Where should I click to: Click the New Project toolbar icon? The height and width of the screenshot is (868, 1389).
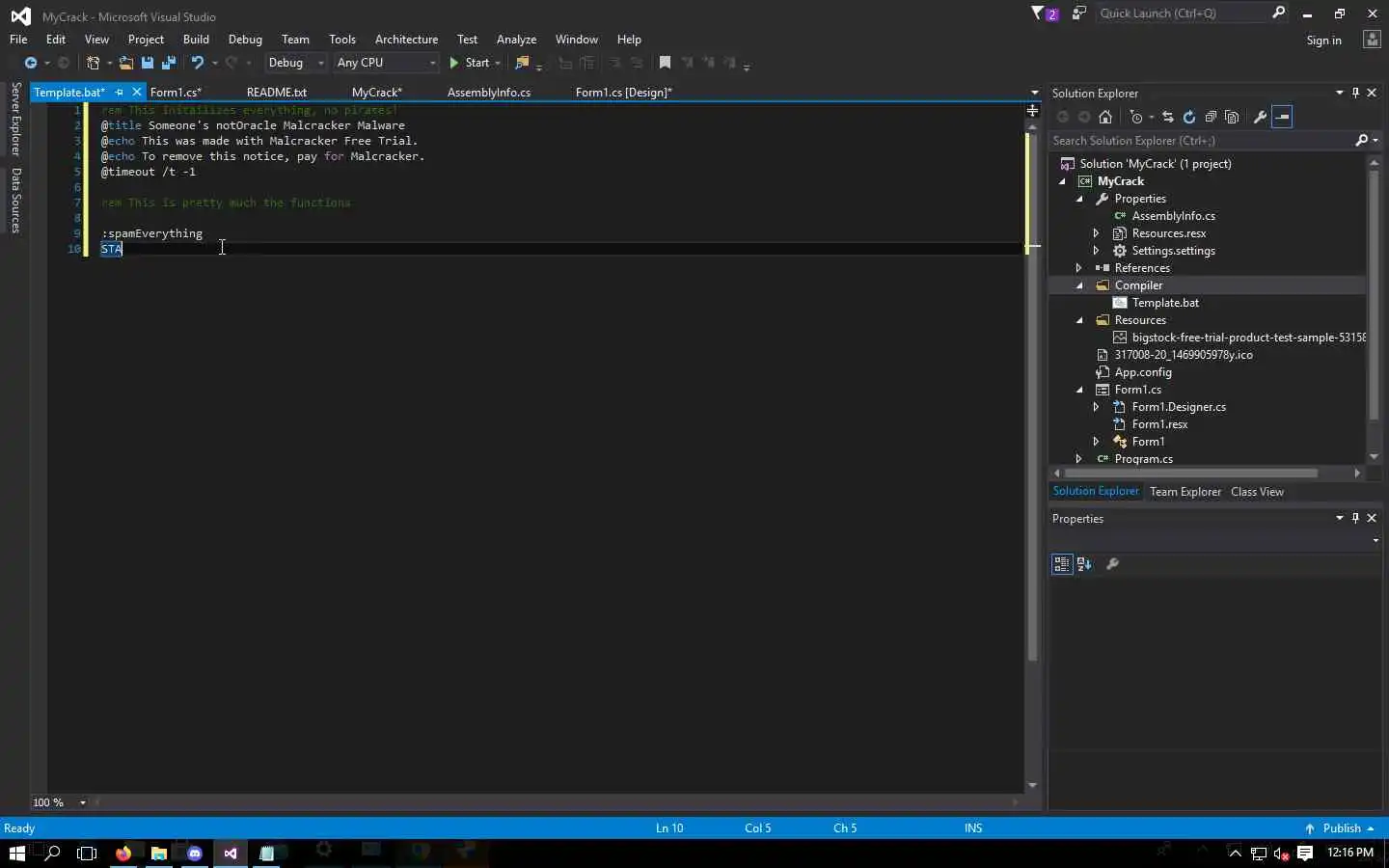point(94,63)
